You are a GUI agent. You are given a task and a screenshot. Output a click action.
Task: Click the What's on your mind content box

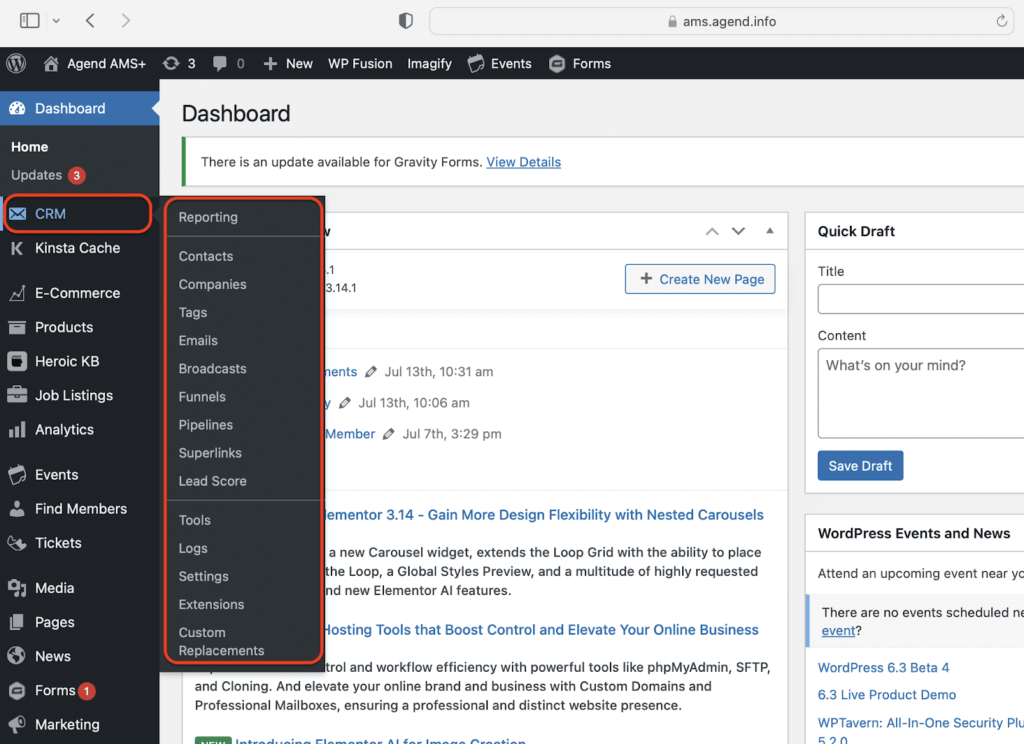[921, 393]
